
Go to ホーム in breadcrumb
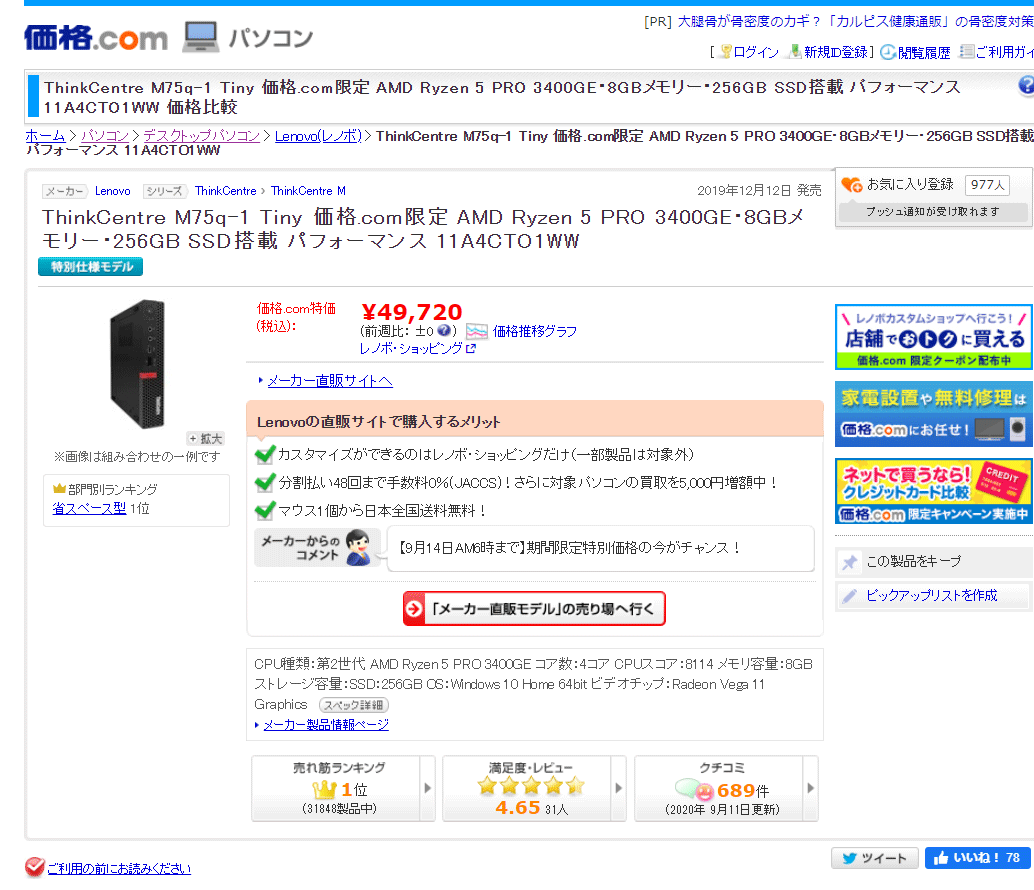[x=45, y=136]
